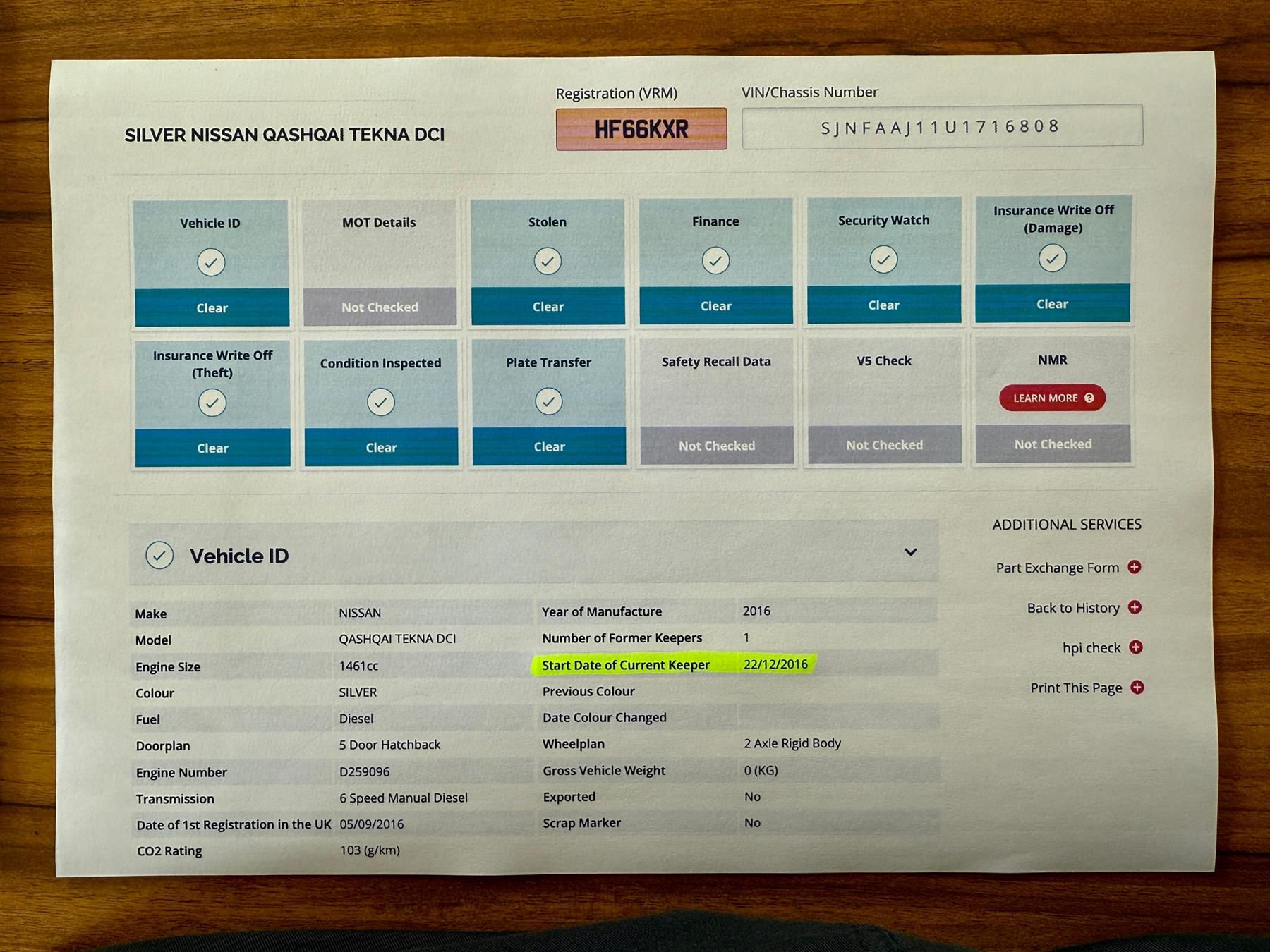Open the MOT Details tile
The image size is (1270, 952).
point(380,262)
